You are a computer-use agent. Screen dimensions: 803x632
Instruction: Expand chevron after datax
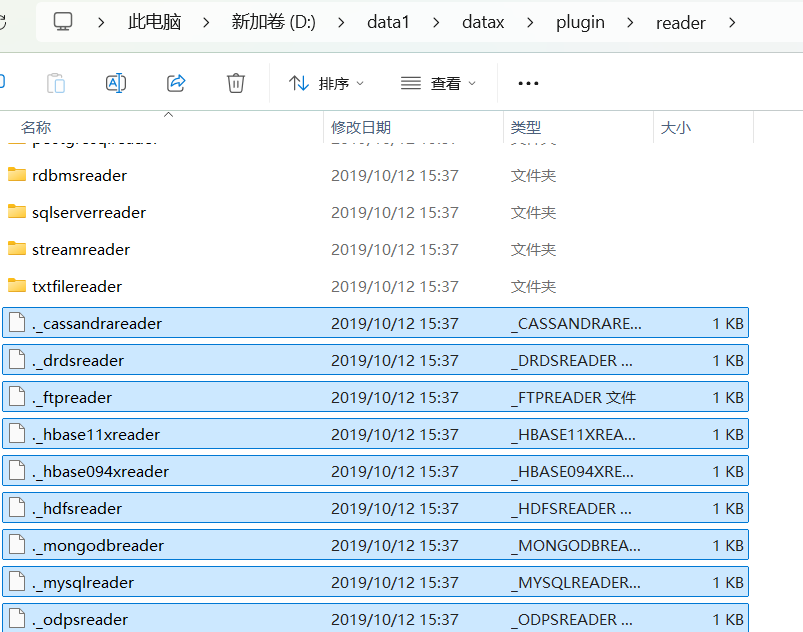(530, 23)
